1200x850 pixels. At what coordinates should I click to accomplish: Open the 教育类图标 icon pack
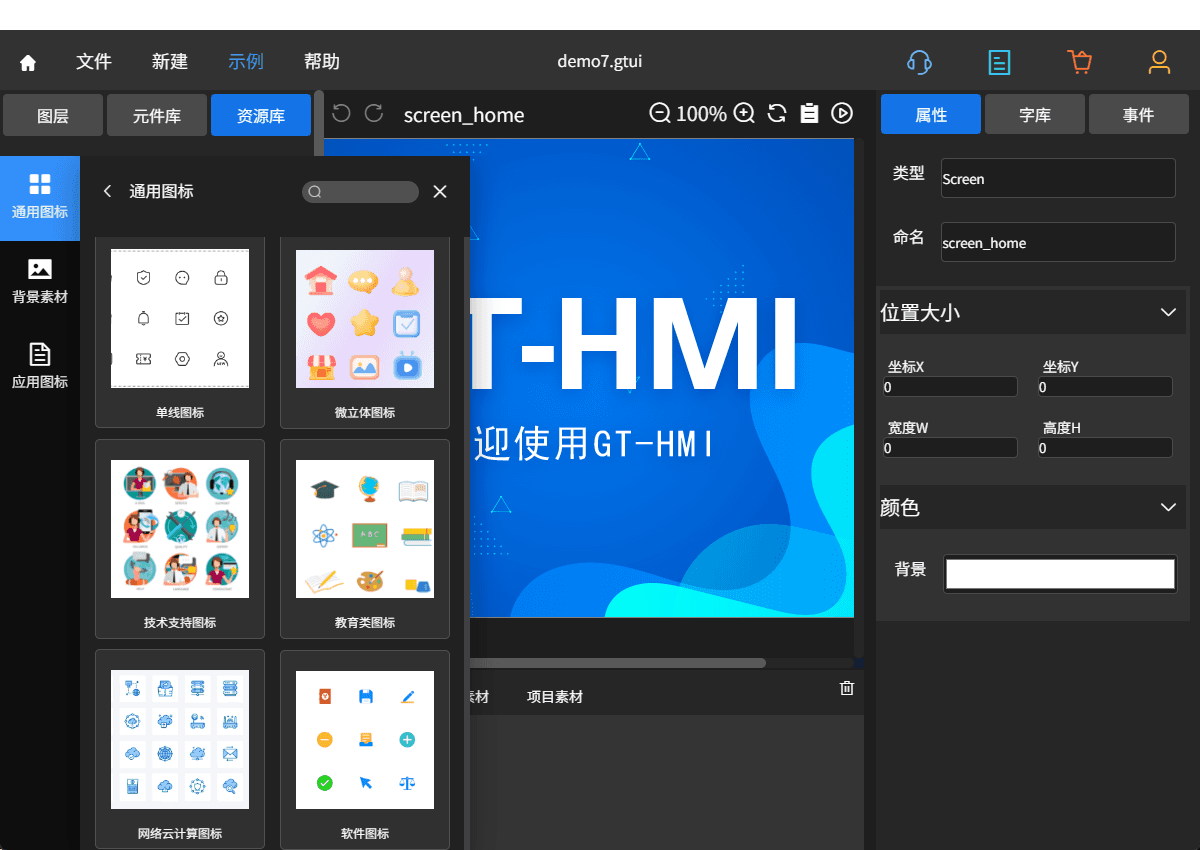click(x=365, y=539)
